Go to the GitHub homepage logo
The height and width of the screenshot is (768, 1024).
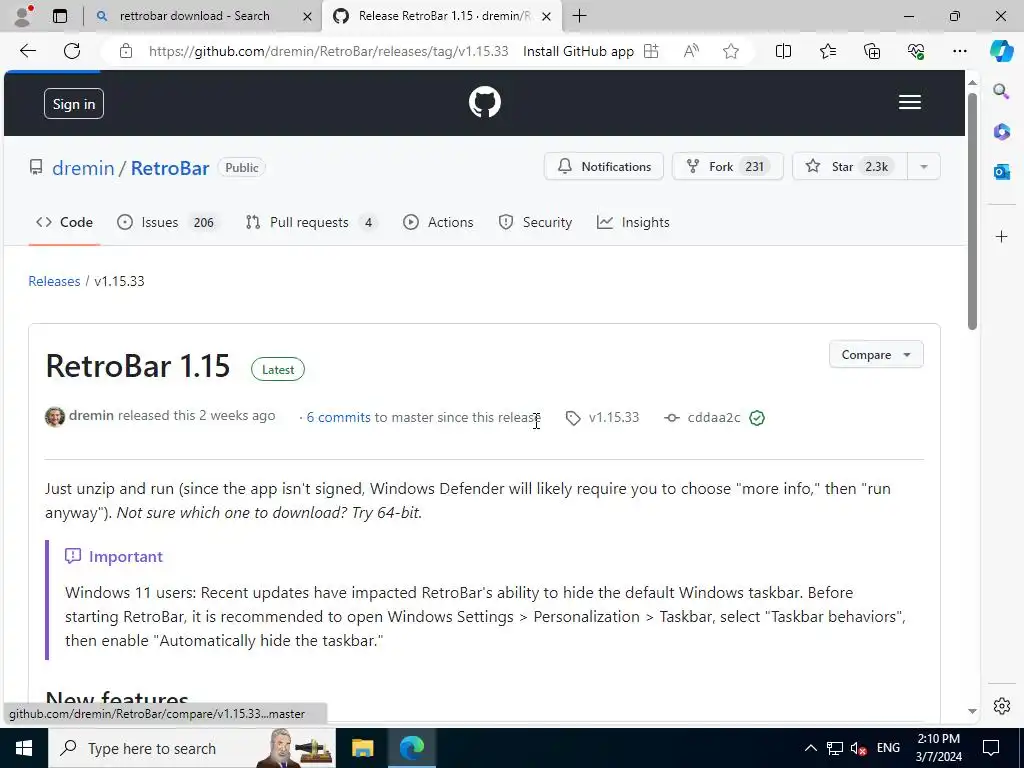tap(485, 103)
